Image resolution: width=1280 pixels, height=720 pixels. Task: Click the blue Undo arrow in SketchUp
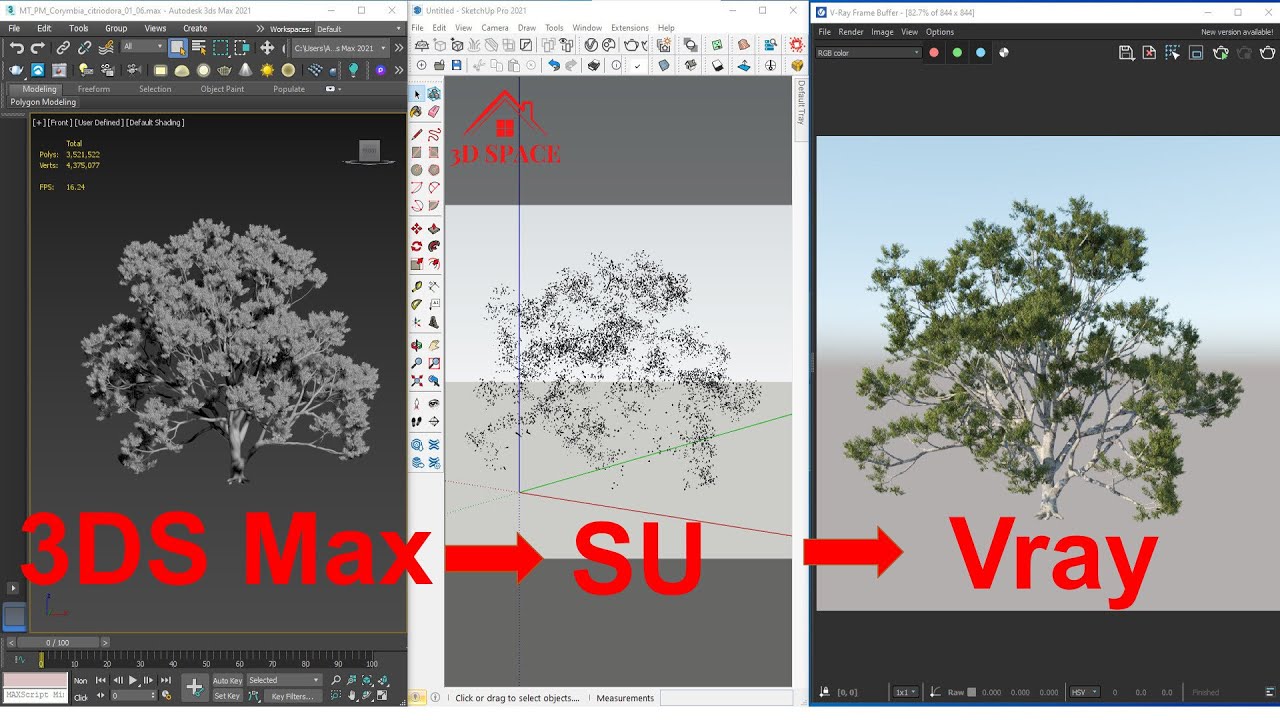(x=554, y=65)
